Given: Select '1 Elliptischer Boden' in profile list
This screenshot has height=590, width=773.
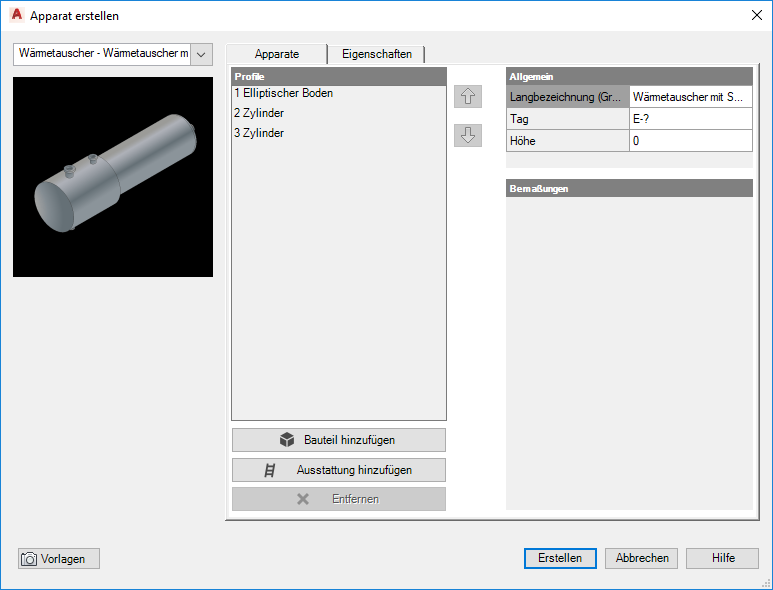Looking at the screenshot, I should tap(339, 93).
